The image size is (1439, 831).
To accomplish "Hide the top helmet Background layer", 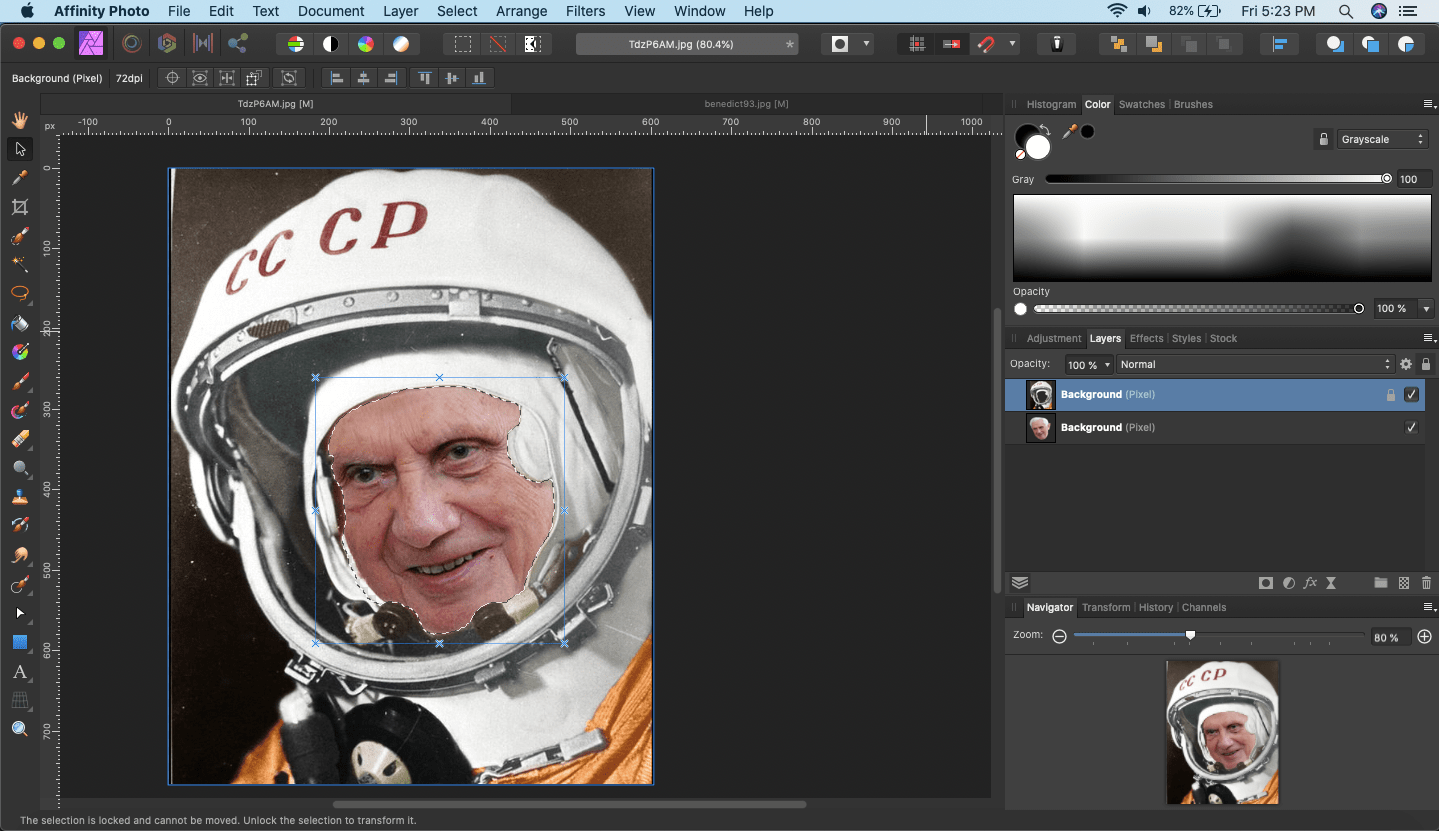I will pyautogui.click(x=1411, y=395).
